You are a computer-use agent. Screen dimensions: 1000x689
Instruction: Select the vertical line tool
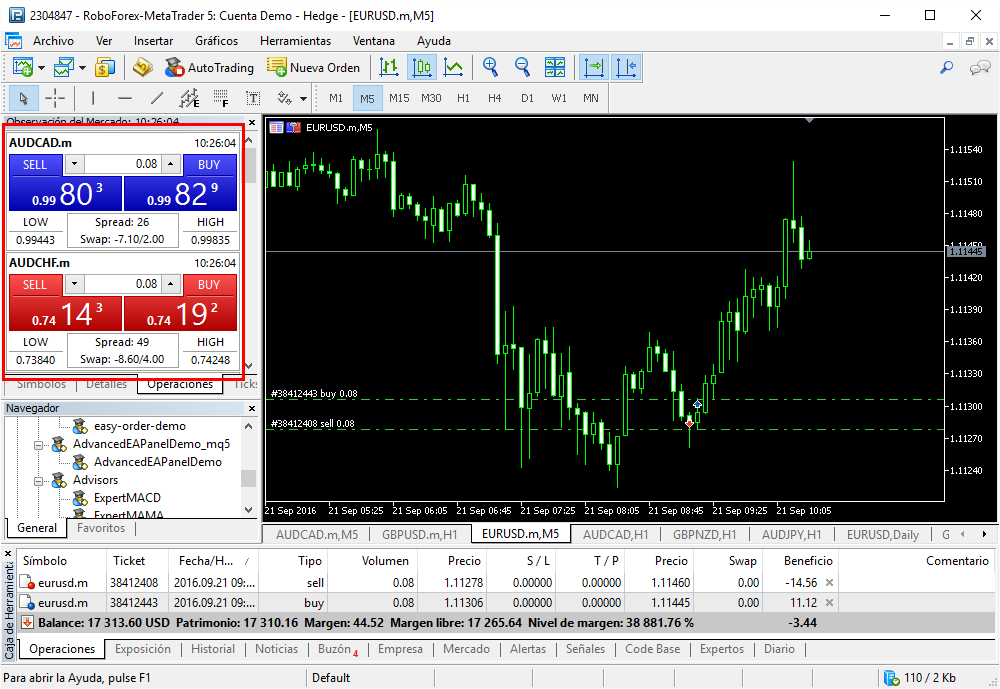(93, 98)
